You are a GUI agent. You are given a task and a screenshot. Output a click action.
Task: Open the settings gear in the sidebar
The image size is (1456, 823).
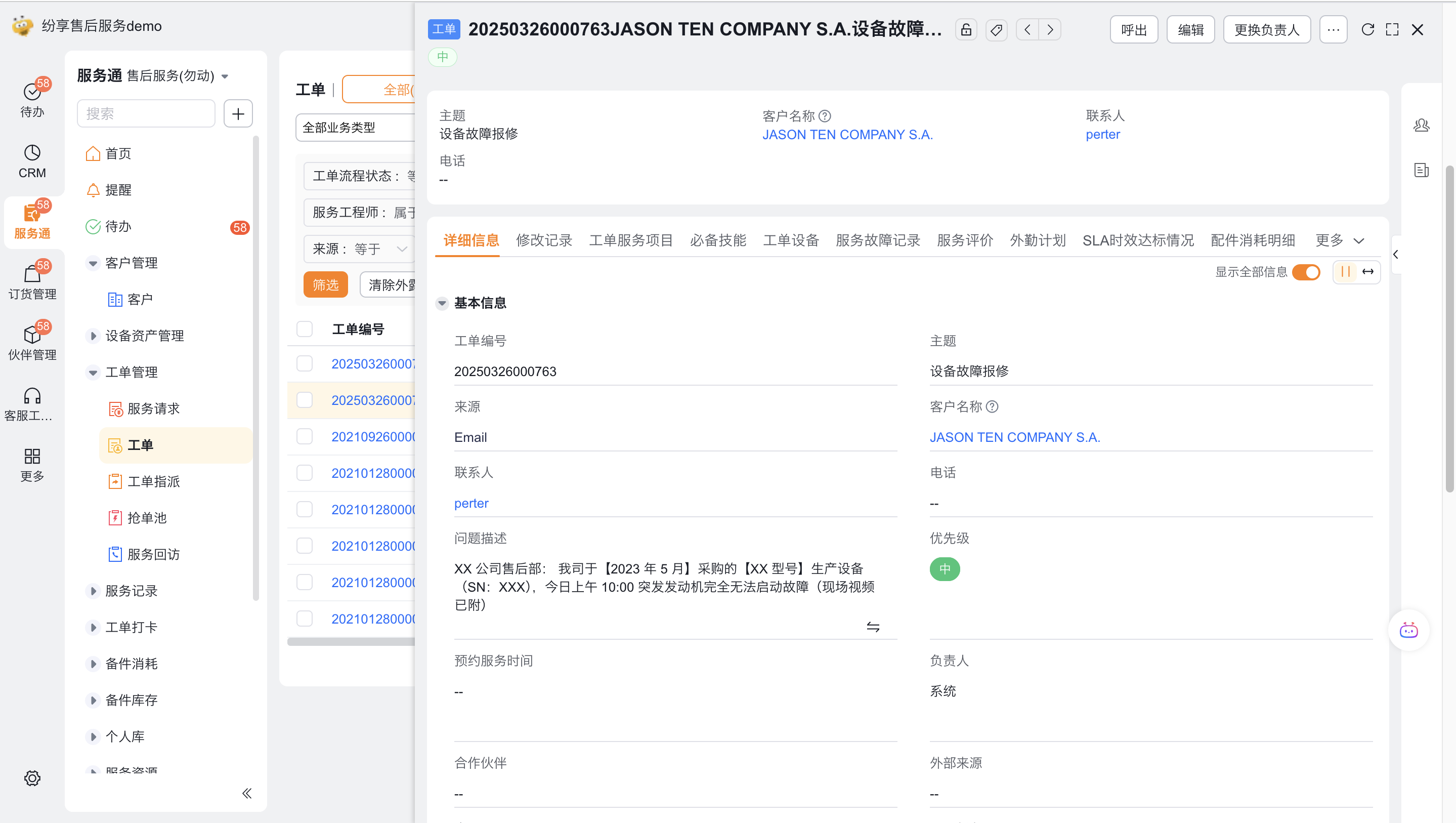point(32,778)
